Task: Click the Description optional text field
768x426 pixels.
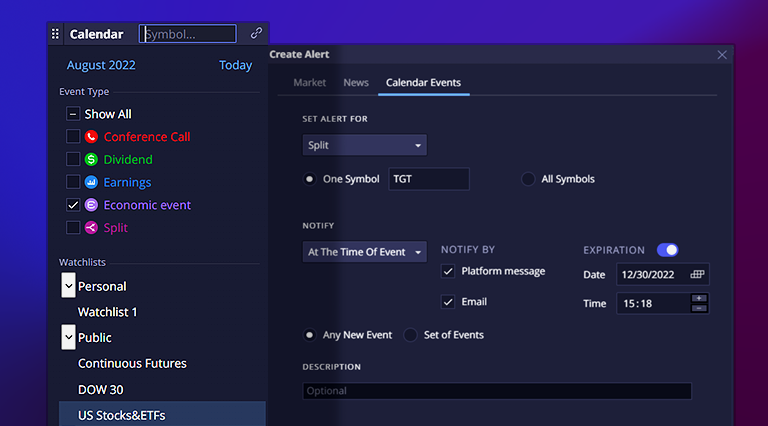Action: (496, 392)
